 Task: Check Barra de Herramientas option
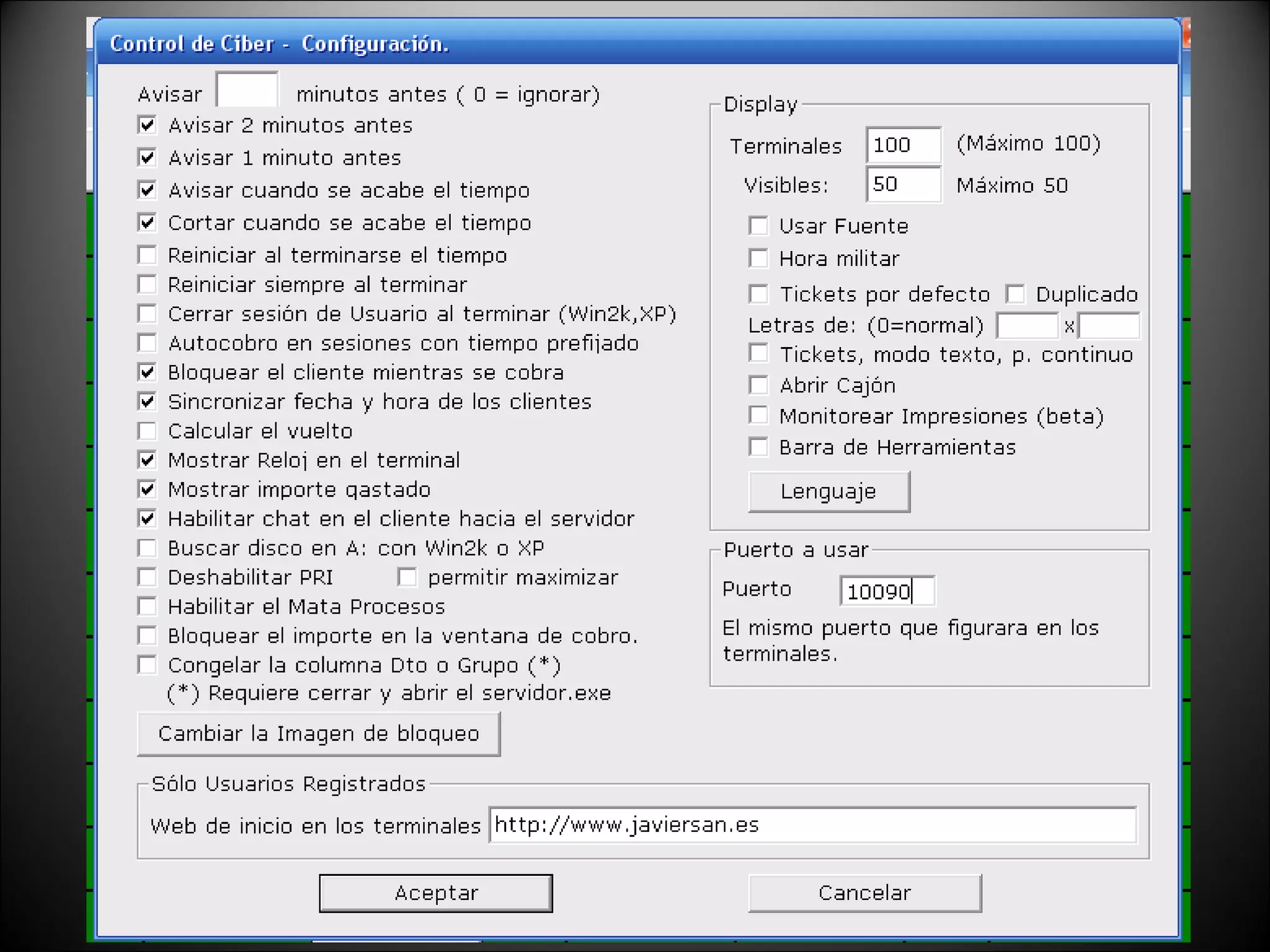pos(758,447)
